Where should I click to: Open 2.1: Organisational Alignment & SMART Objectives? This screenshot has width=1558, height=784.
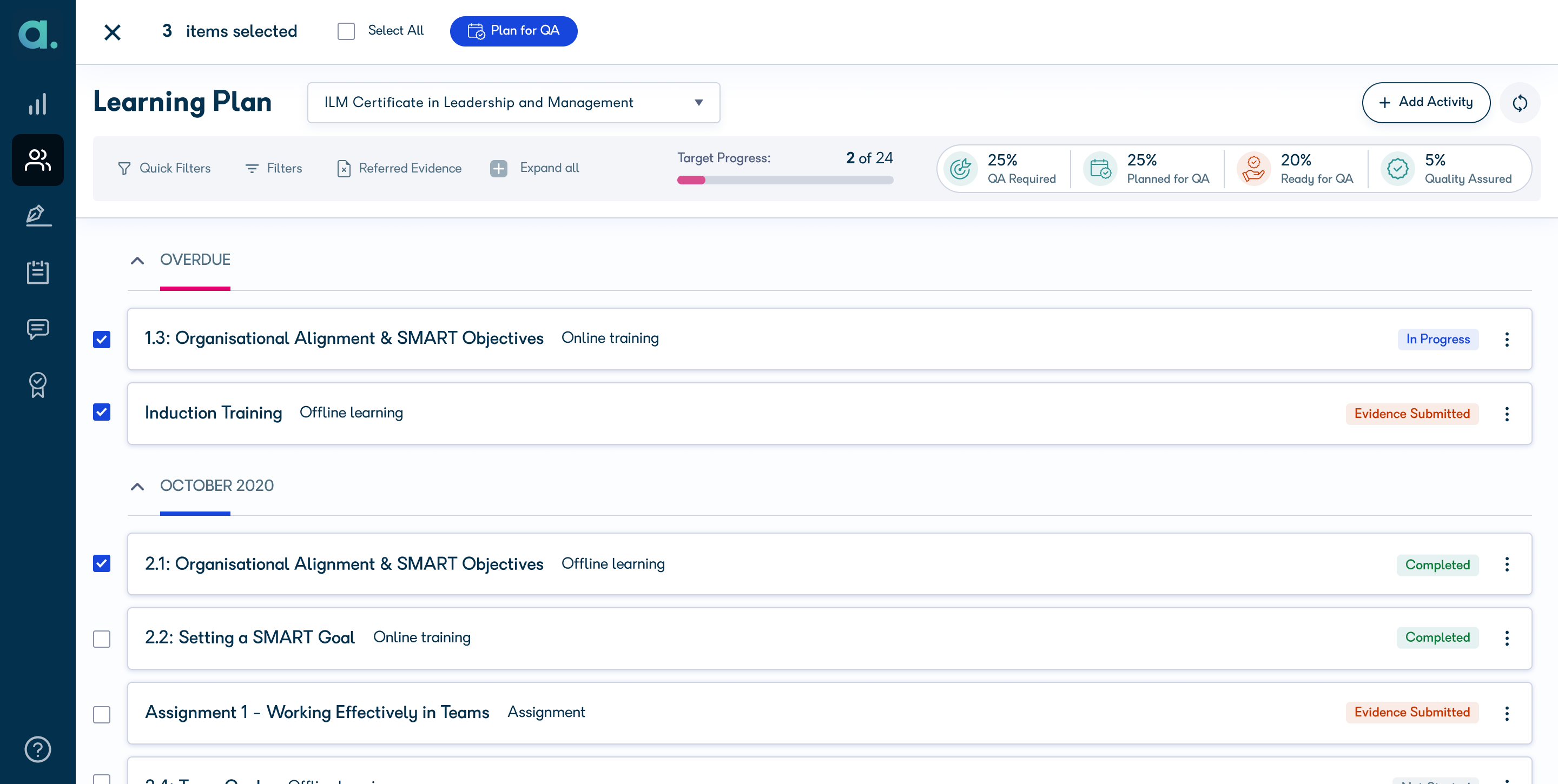click(x=344, y=563)
